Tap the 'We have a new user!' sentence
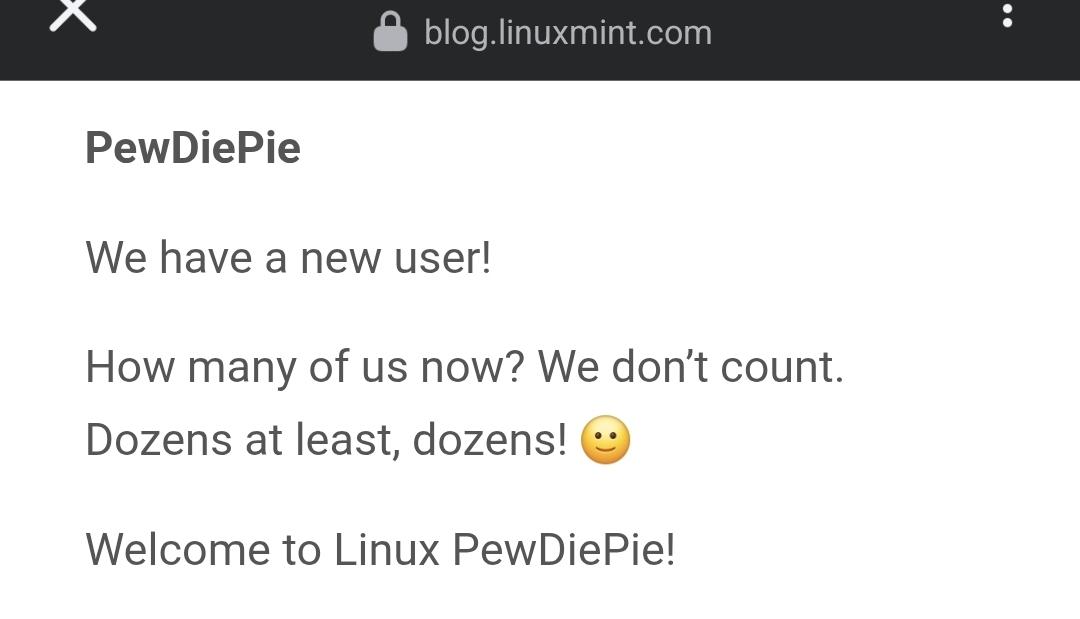The image size is (1080, 619). (288, 258)
